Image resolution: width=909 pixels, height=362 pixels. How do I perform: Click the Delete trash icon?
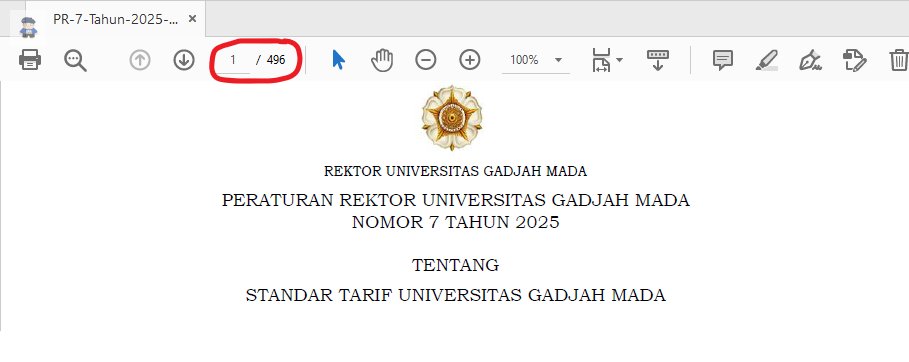899,60
